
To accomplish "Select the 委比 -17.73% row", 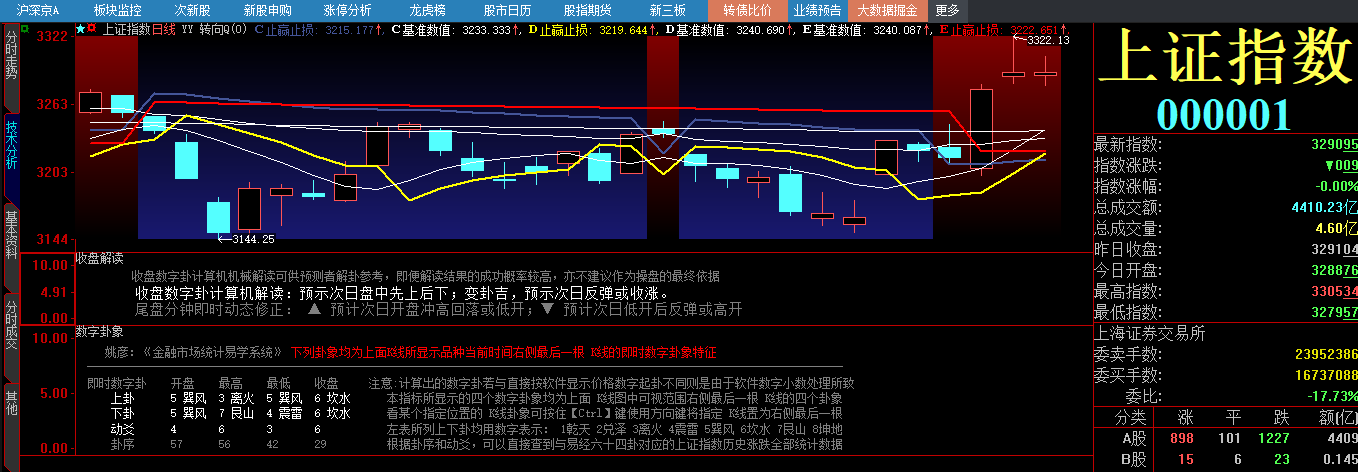I will pyautogui.click(x=1225, y=396).
